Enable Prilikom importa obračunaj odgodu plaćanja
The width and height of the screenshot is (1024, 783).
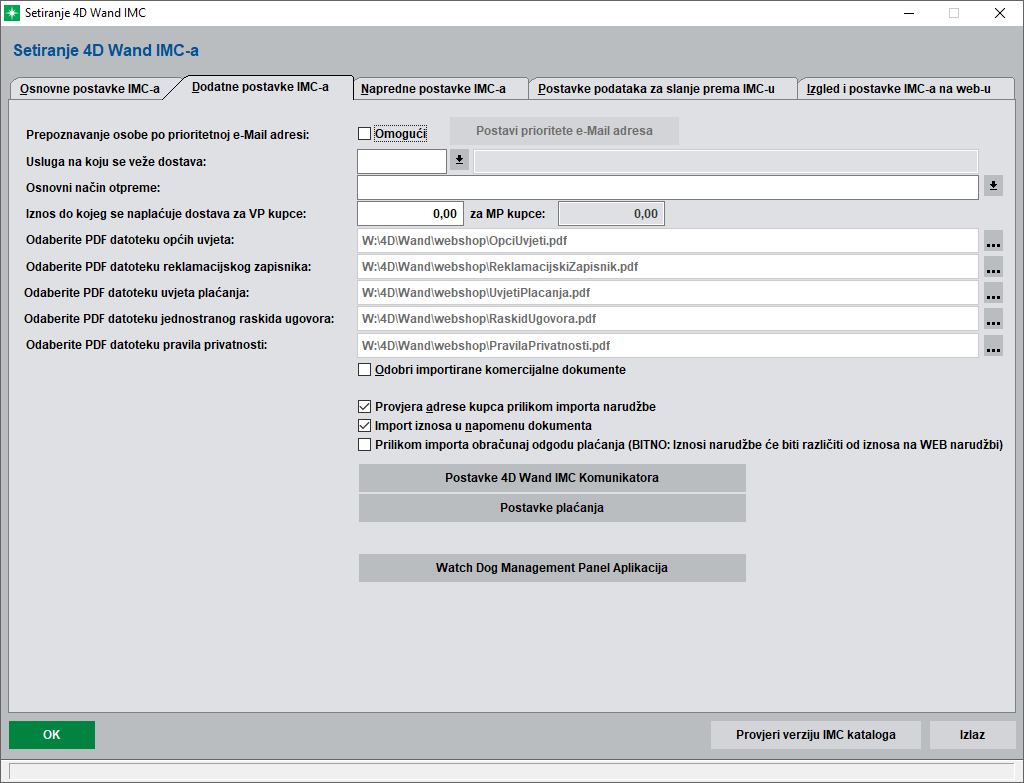click(x=364, y=445)
